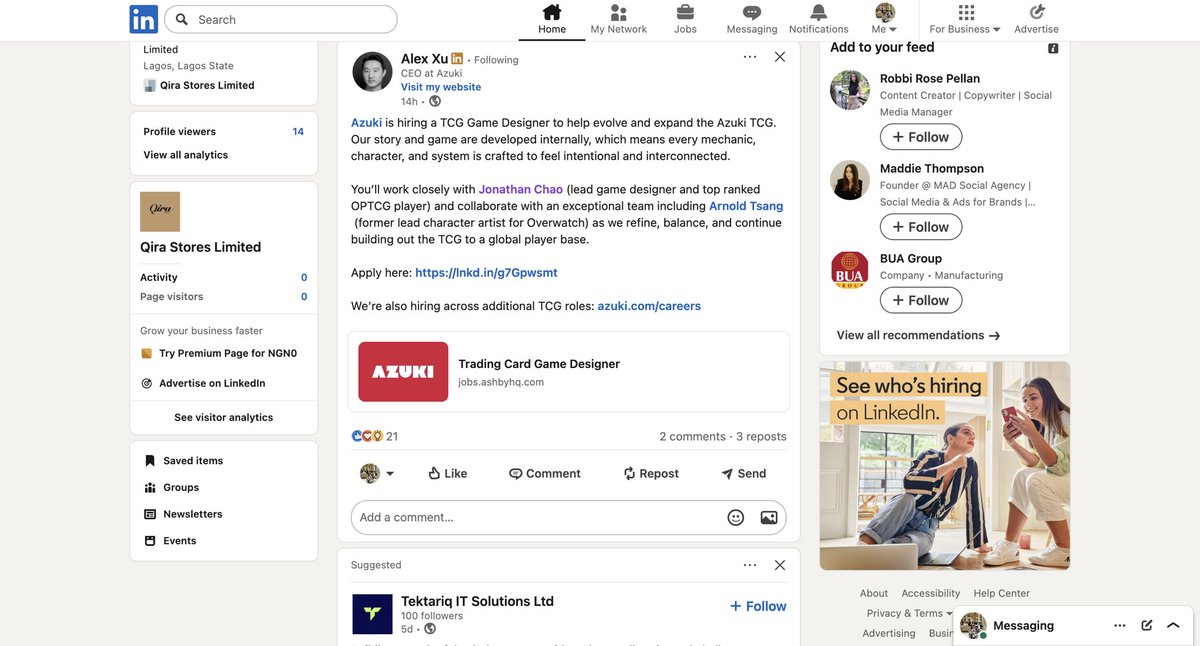Expand the post-as identity selector
Viewport: 1200px width, 646px height.
pos(377,473)
